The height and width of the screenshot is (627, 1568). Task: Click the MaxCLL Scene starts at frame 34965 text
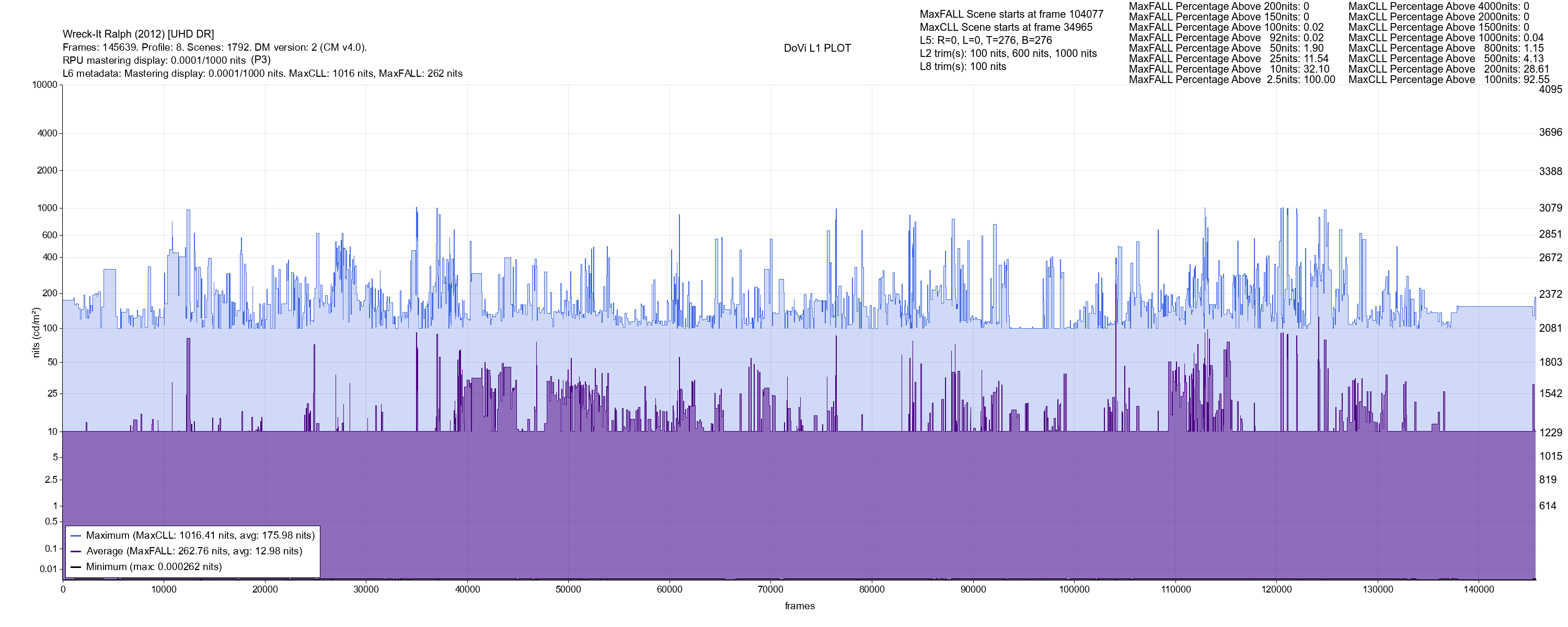point(1006,27)
